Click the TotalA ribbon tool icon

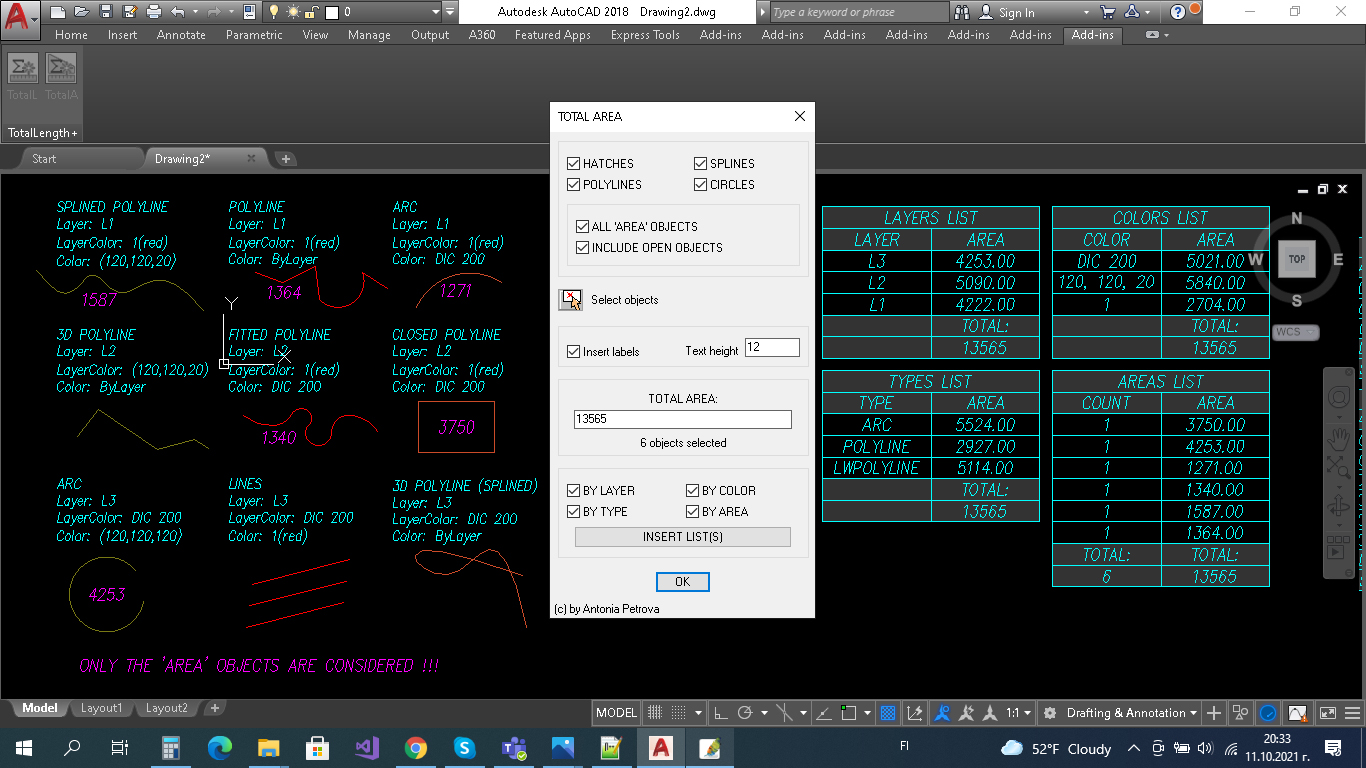pos(61,70)
